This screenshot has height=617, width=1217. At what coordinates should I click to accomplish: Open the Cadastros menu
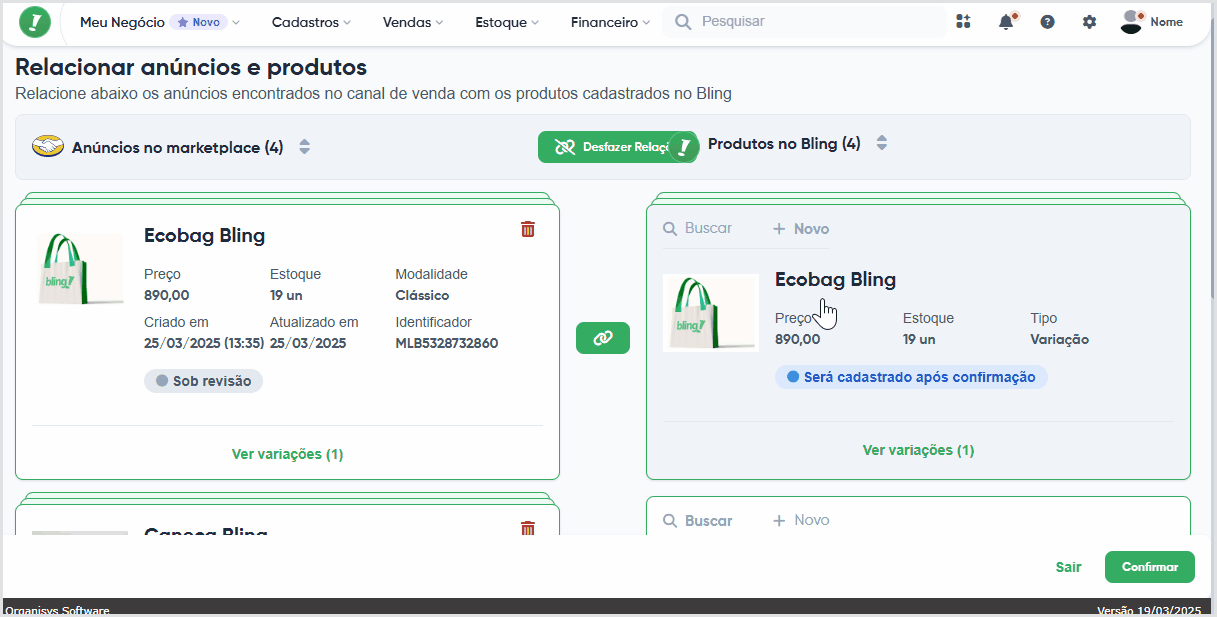pyautogui.click(x=311, y=22)
